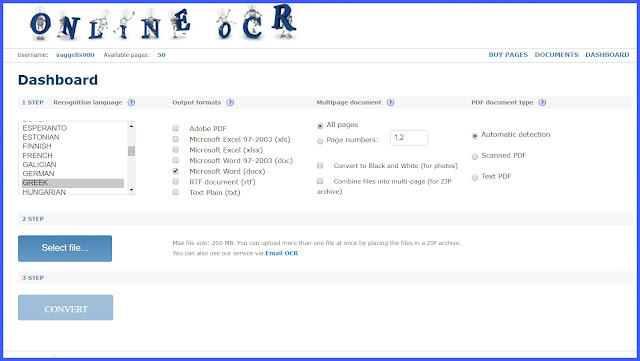This screenshot has height=361, width=640.
Task: Select GALICIAN in language list
Action: pos(73,164)
